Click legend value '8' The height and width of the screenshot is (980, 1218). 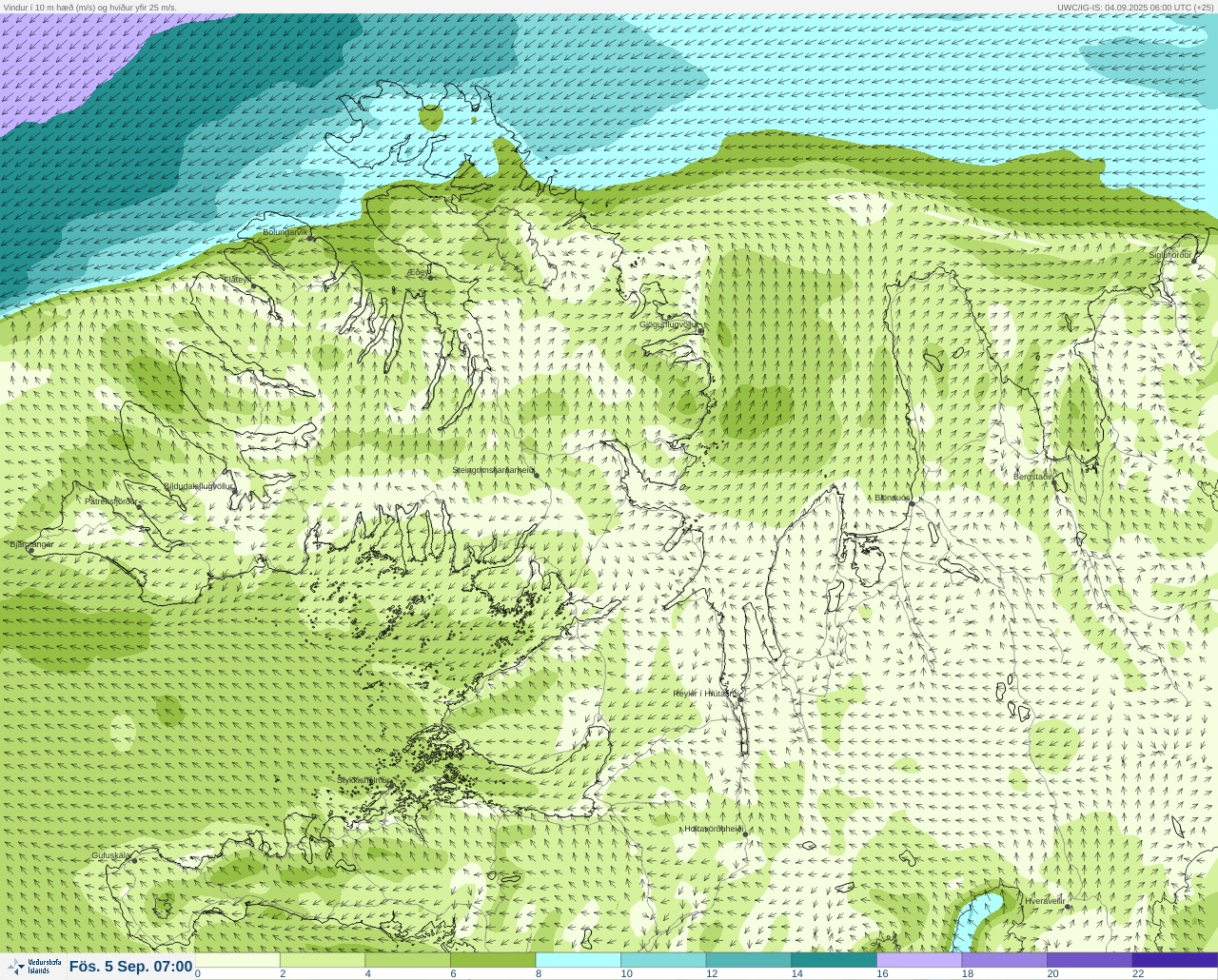[538, 974]
